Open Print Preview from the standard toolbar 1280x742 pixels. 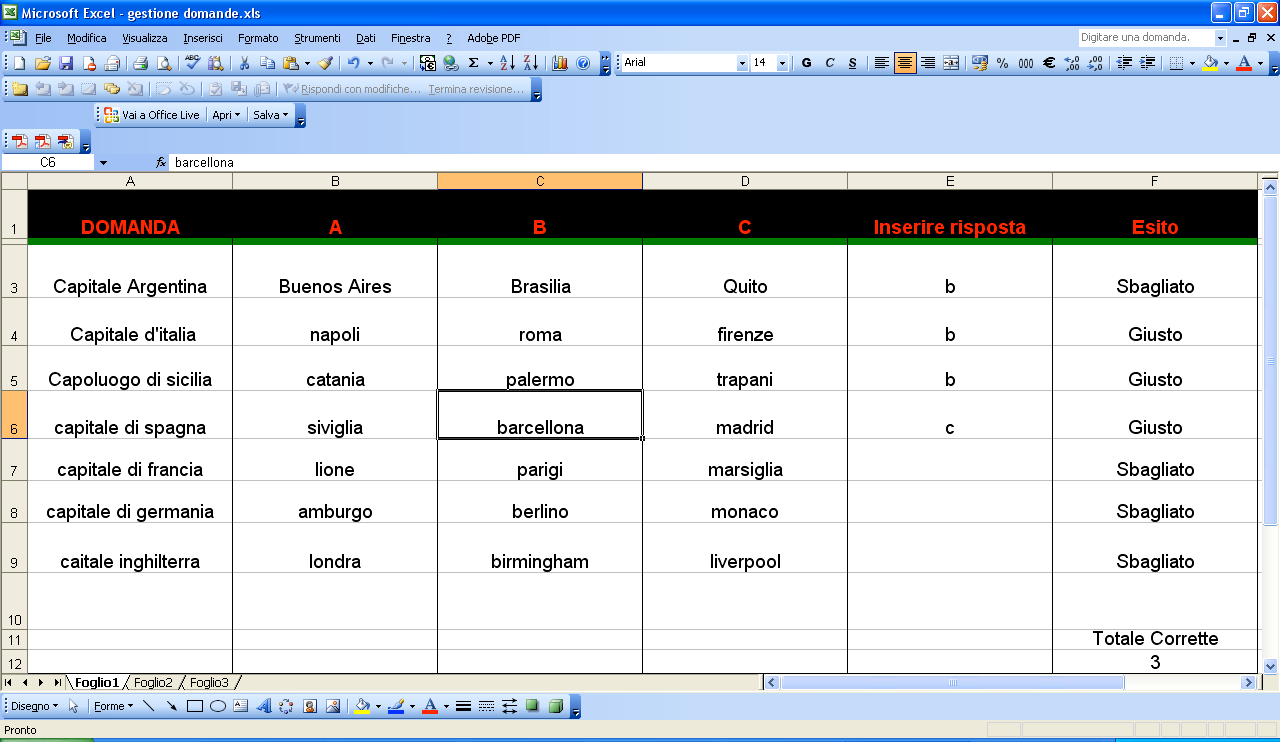click(163, 63)
